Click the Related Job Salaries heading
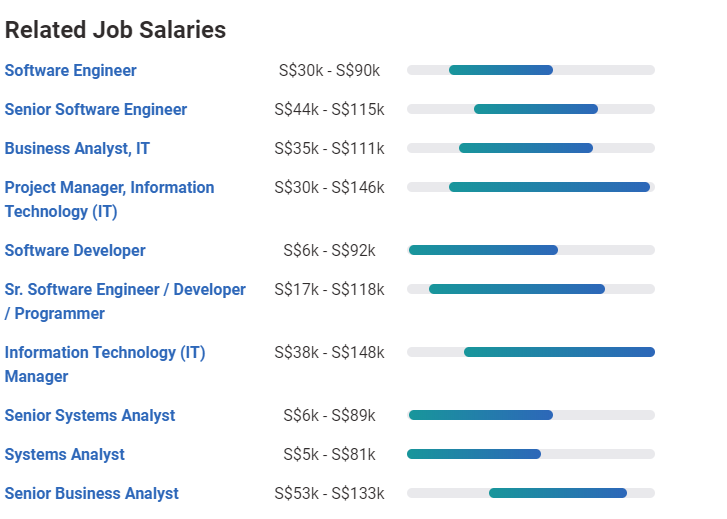The width and height of the screenshot is (727, 519). [116, 30]
